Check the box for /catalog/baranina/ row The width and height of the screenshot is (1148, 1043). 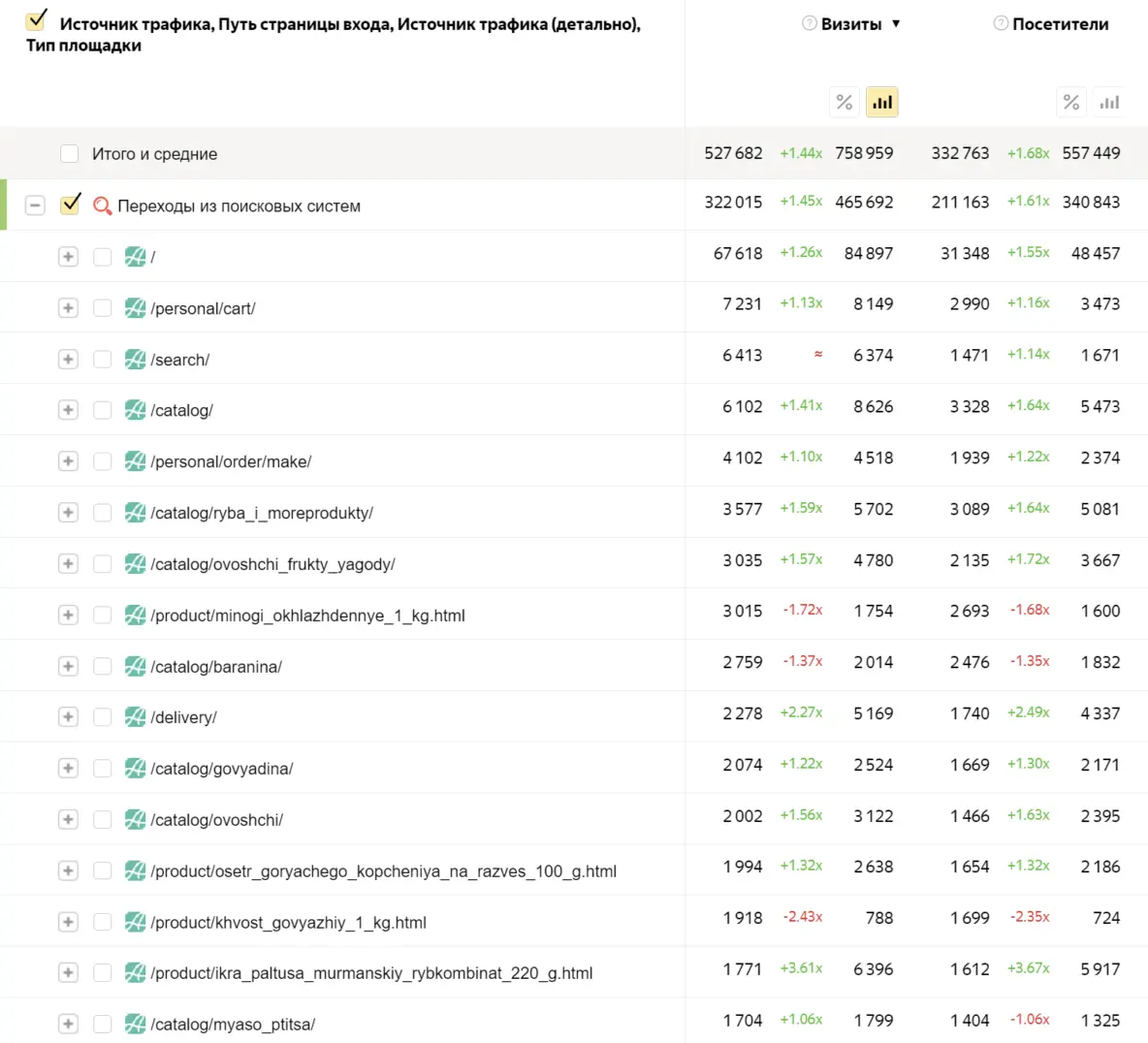point(103,667)
